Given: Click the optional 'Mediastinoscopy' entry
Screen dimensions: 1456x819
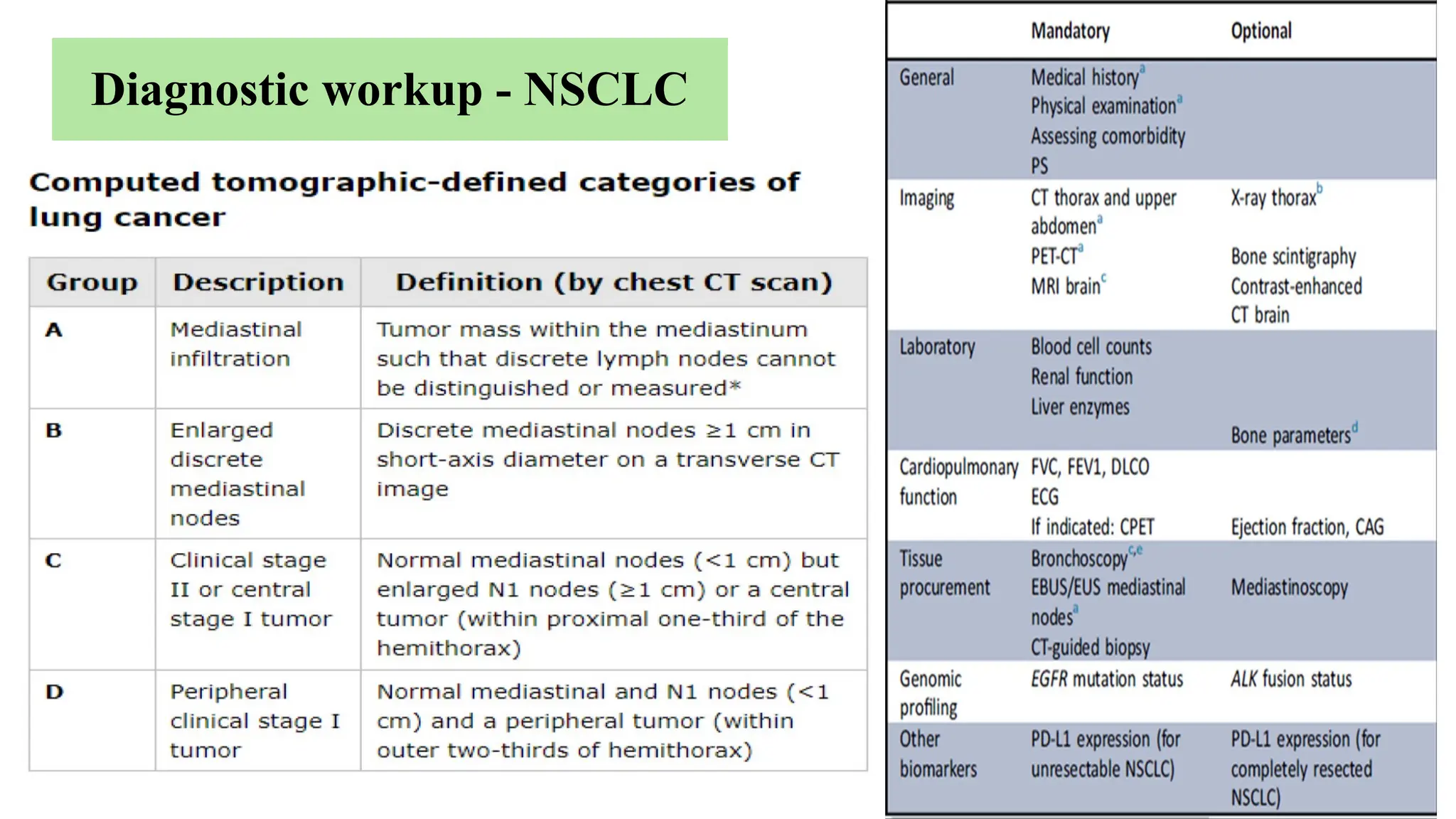Looking at the screenshot, I should click(1289, 588).
